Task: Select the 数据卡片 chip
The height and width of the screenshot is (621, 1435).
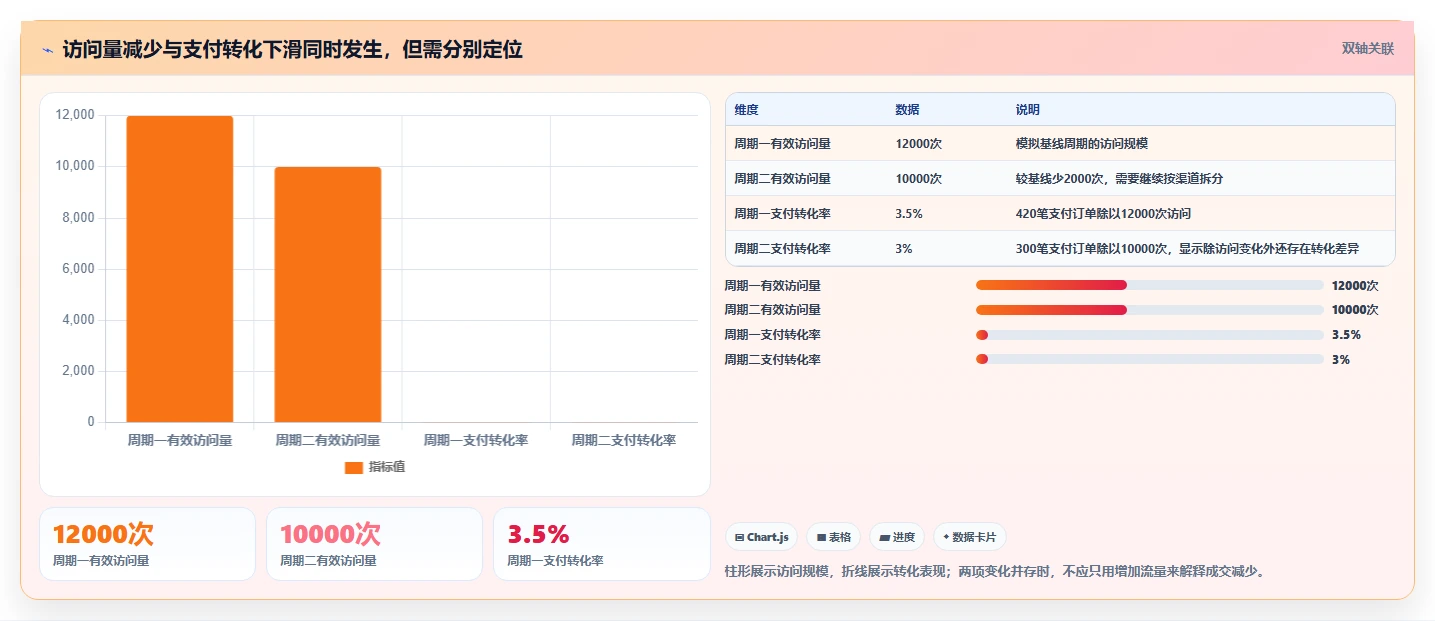Action: [x=970, y=537]
